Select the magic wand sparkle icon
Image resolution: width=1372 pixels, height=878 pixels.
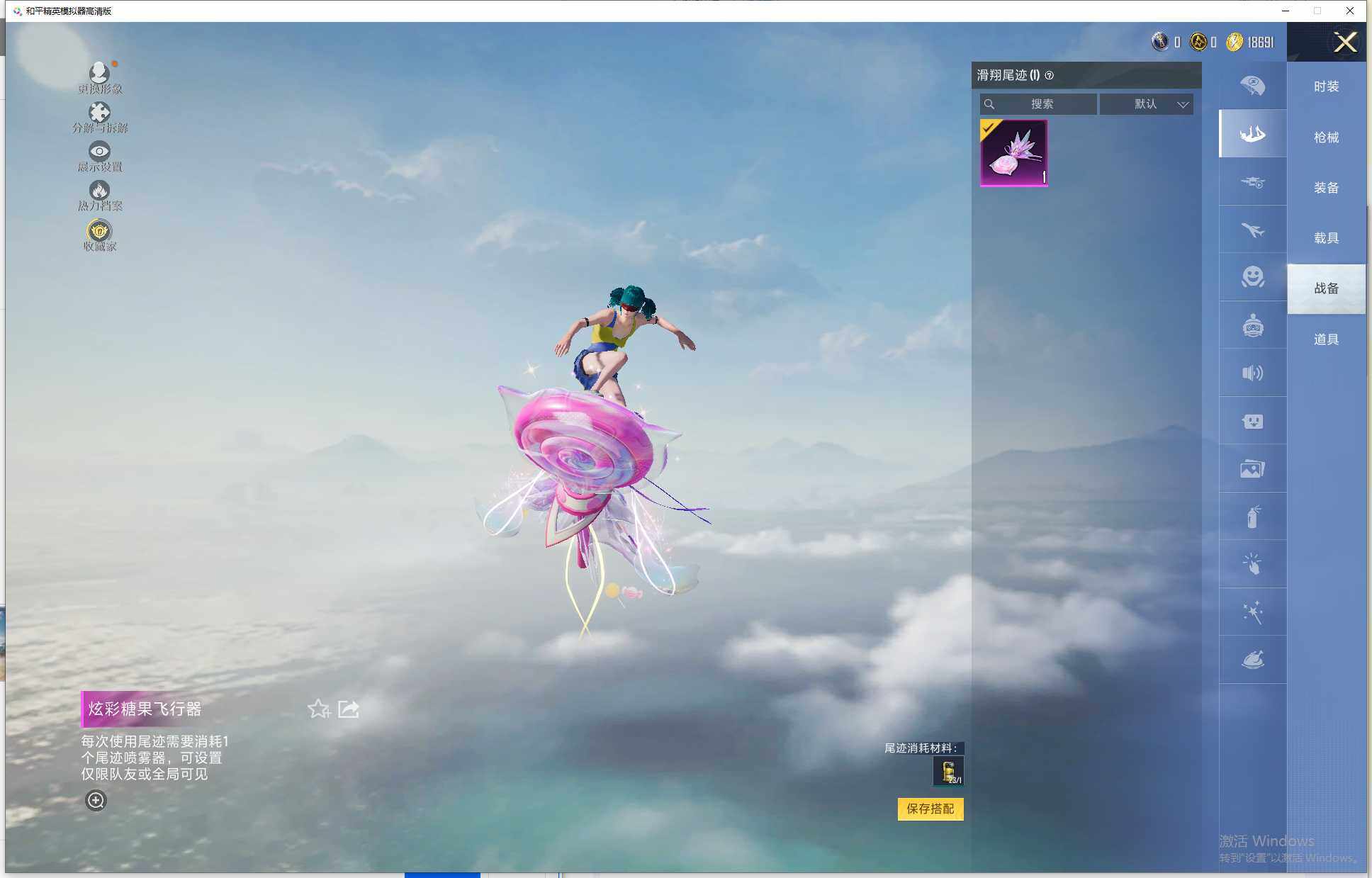click(x=1252, y=612)
